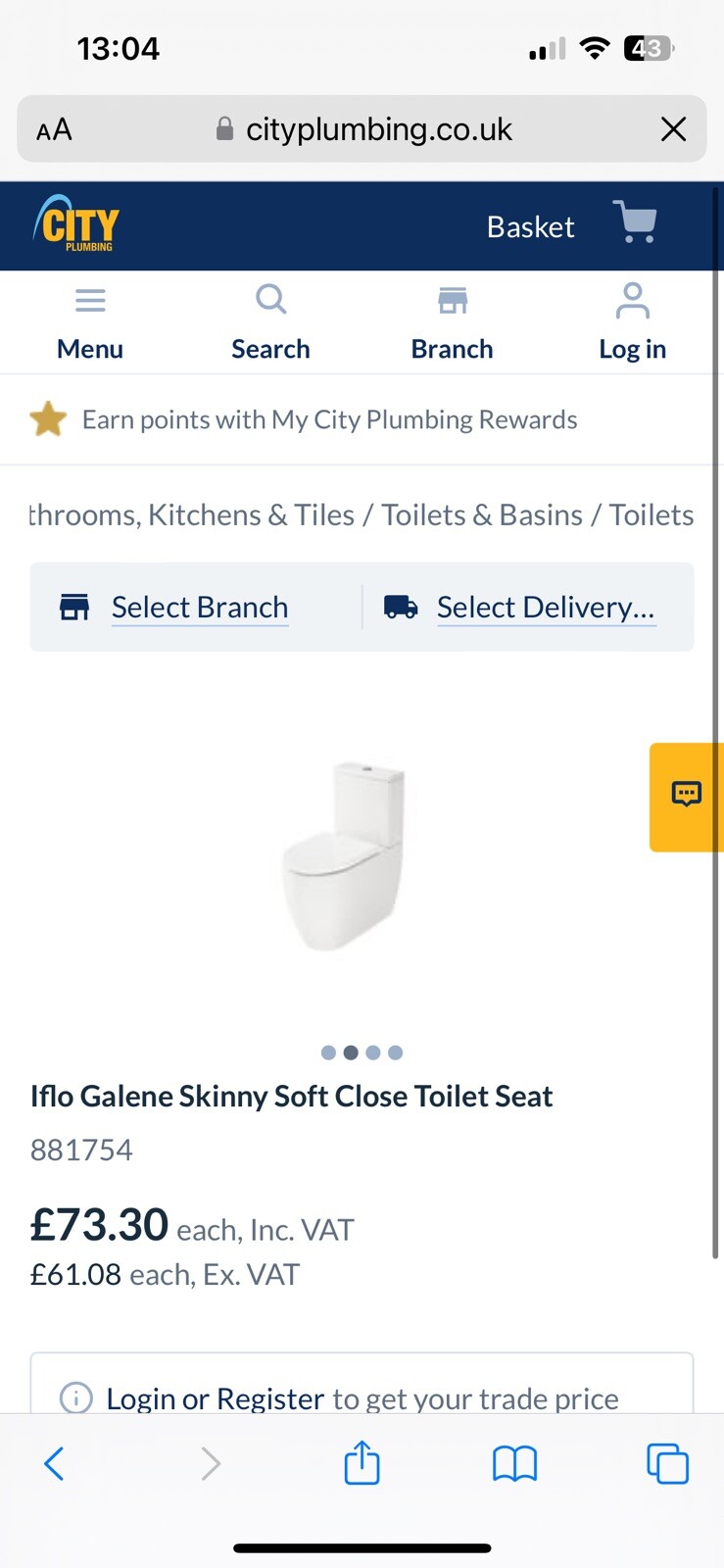
Task: Select the first image carousel dot
Action: coord(328,1053)
